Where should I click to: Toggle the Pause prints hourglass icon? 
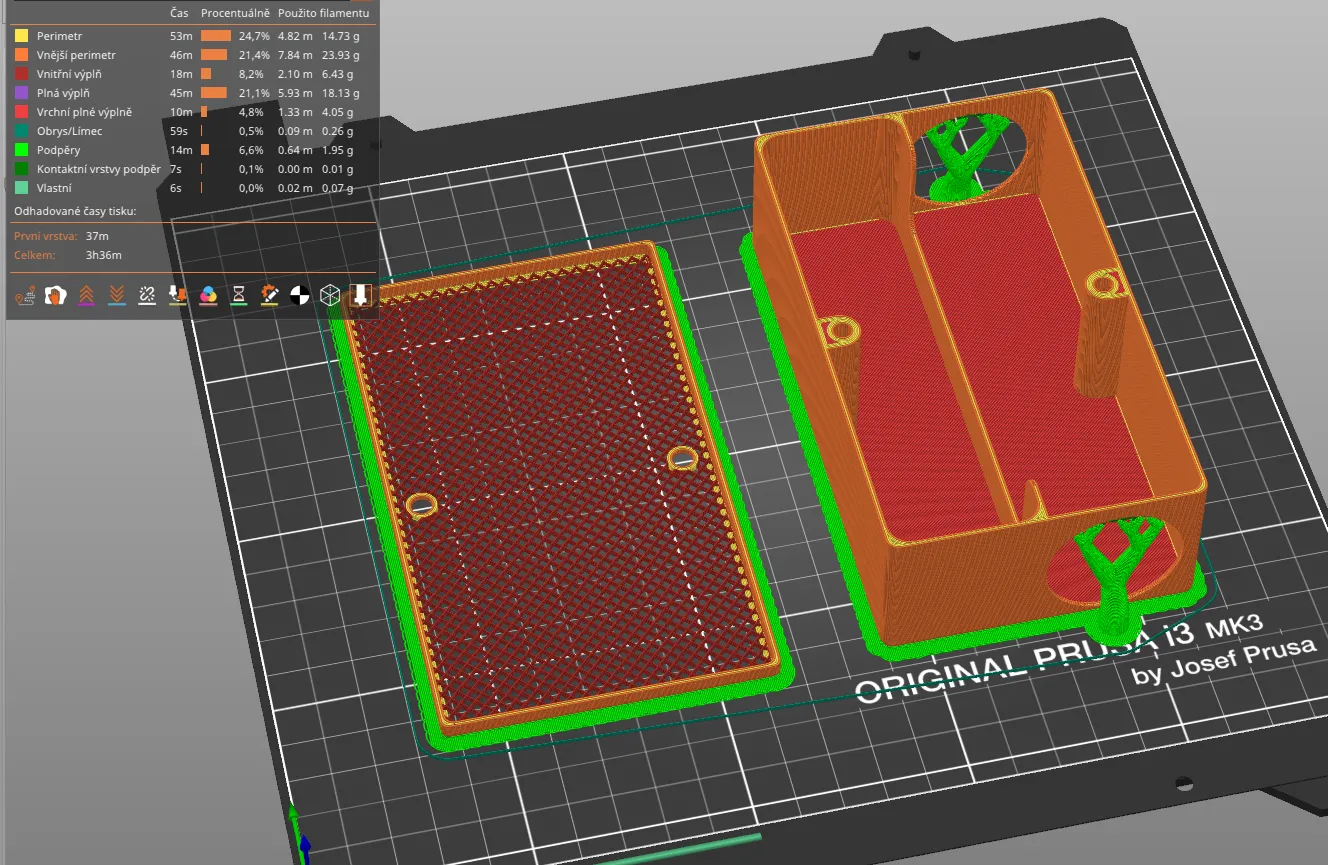[x=239, y=295]
